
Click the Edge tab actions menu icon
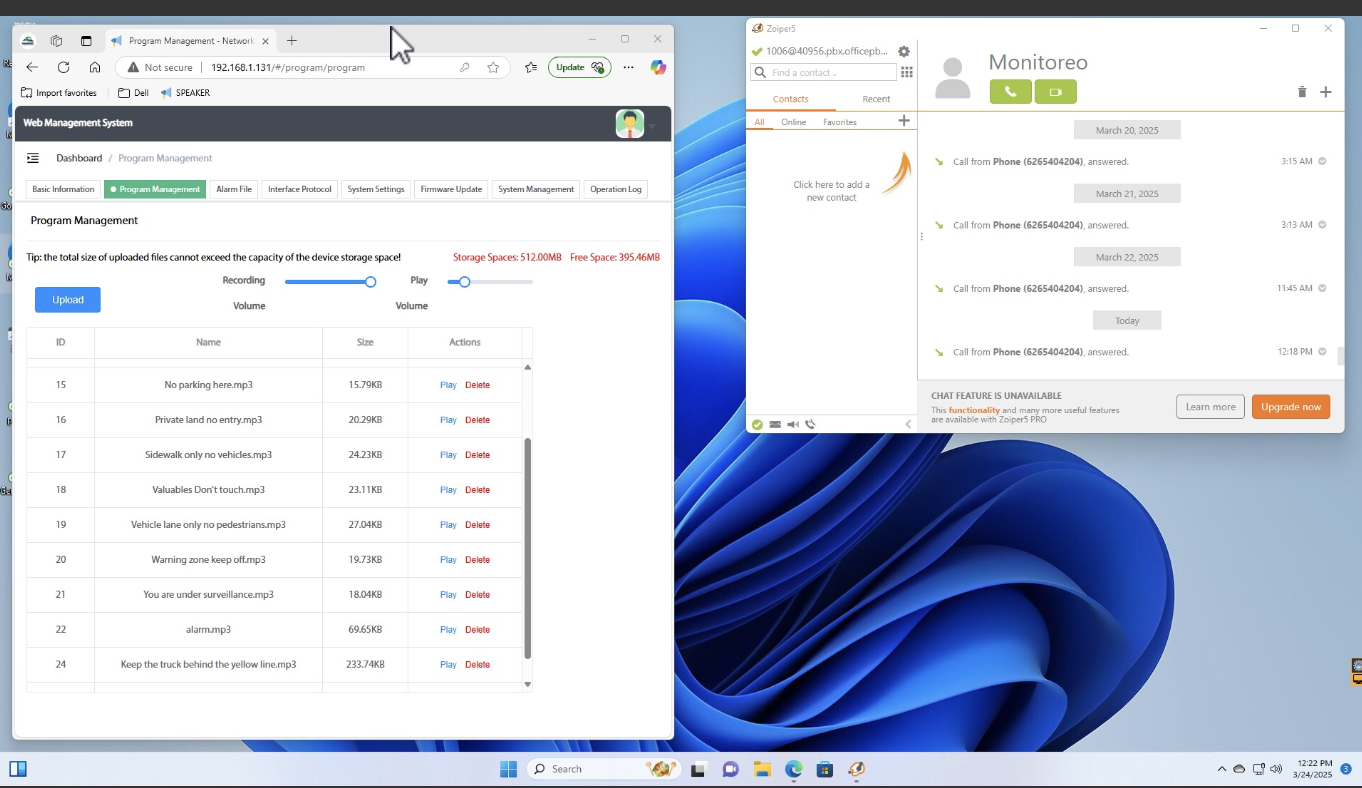coord(86,41)
